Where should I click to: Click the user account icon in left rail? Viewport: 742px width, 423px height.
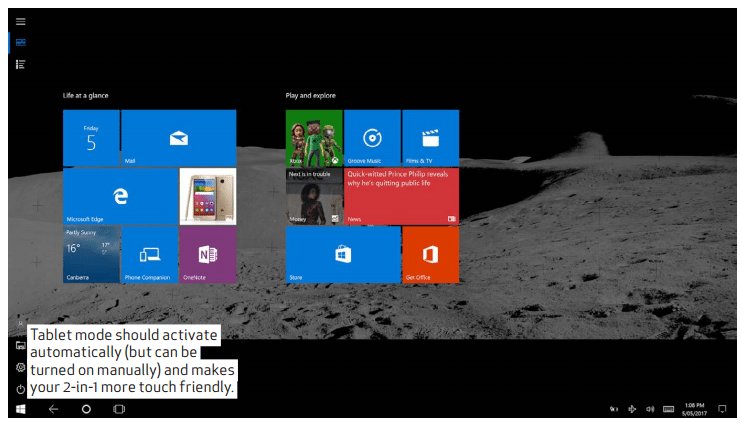pos(20,324)
